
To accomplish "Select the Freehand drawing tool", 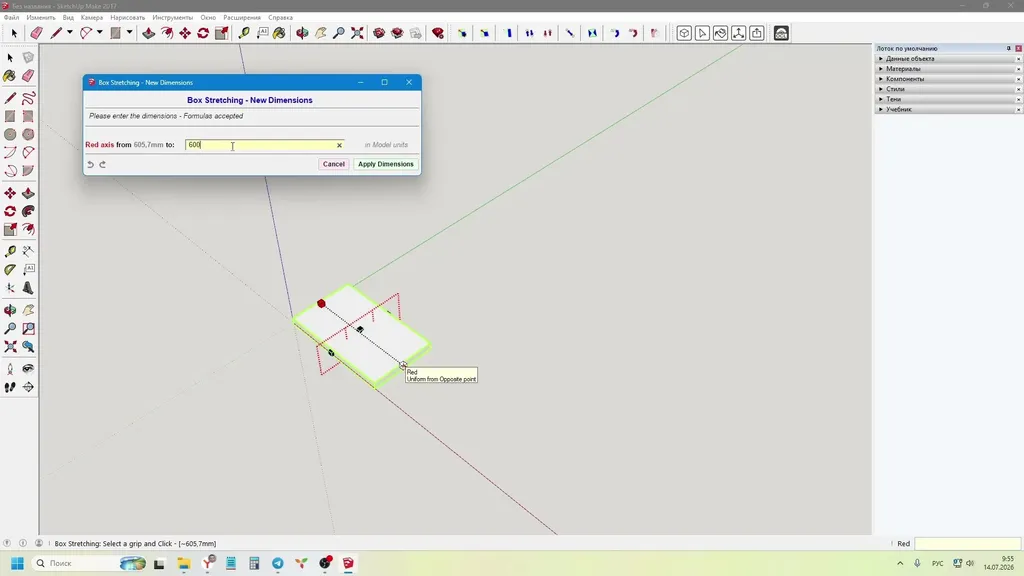I will pos(28,98).
